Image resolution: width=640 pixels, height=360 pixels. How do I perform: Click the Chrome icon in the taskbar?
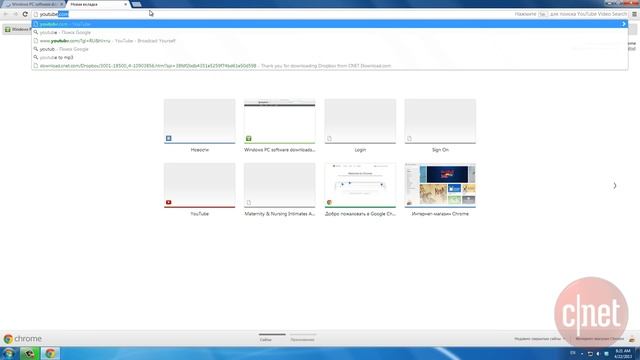click(x=50, y=353)
